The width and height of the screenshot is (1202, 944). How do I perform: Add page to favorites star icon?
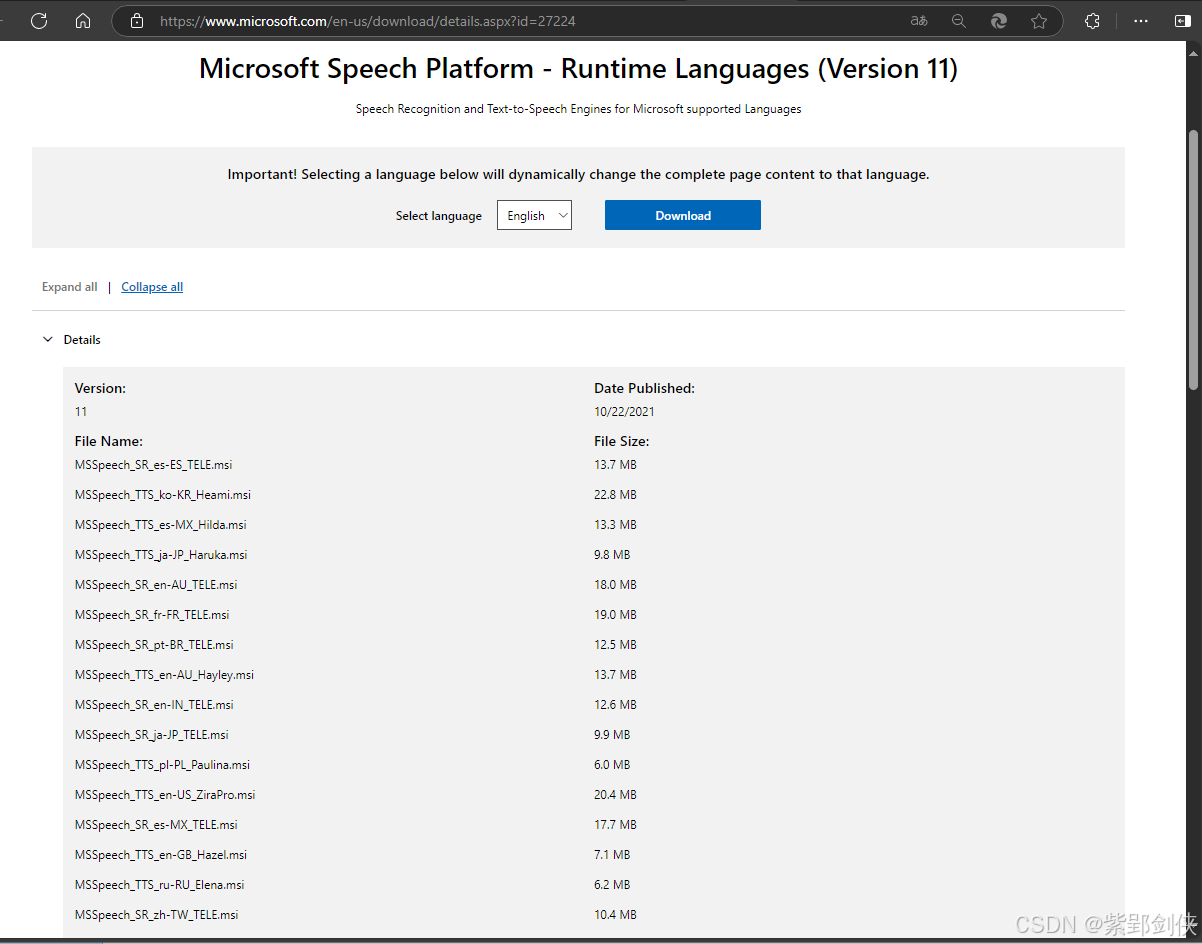[x=1039, y=20]
